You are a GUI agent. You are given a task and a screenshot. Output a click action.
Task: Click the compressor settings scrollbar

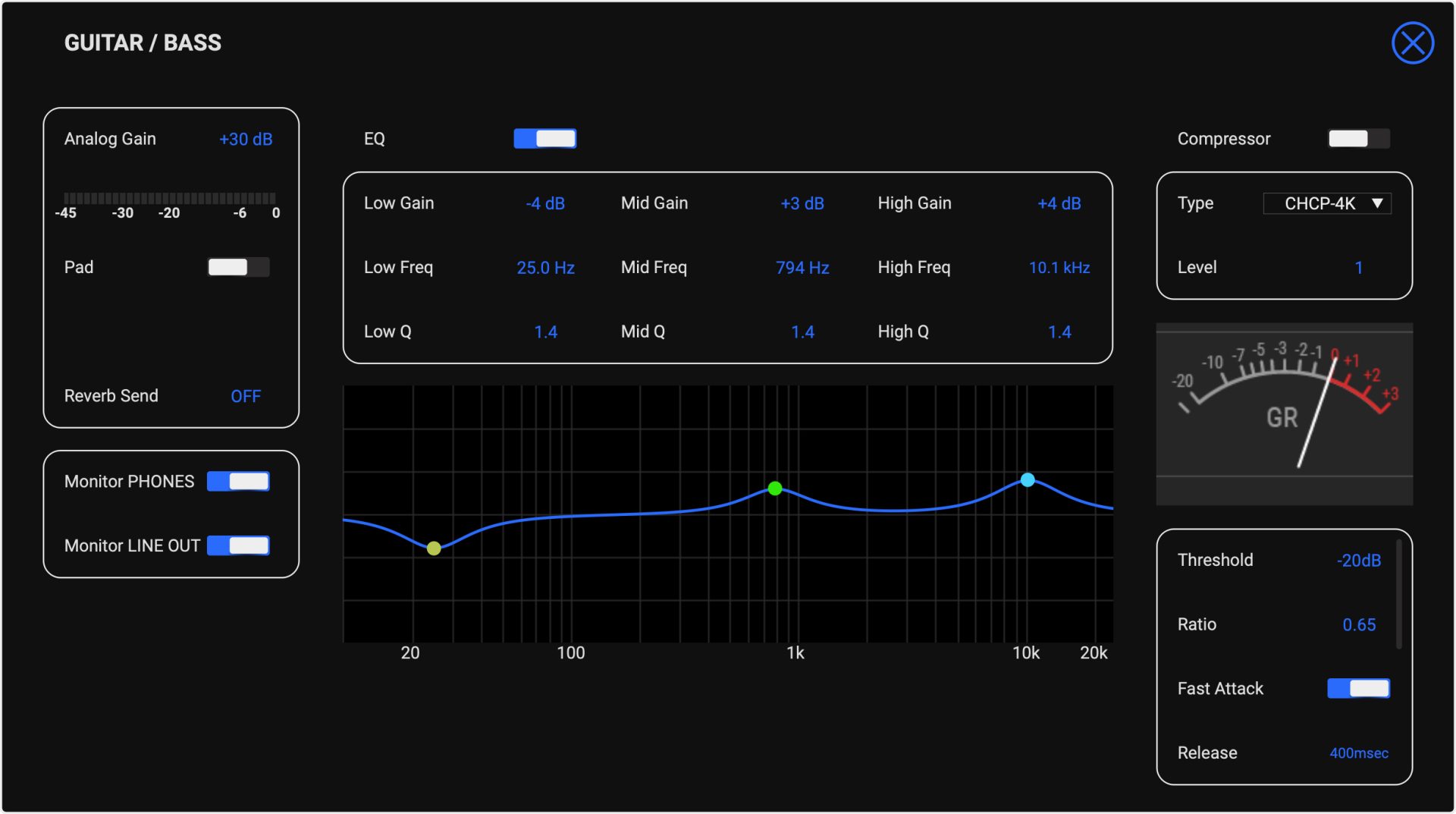click(1399, 595)
